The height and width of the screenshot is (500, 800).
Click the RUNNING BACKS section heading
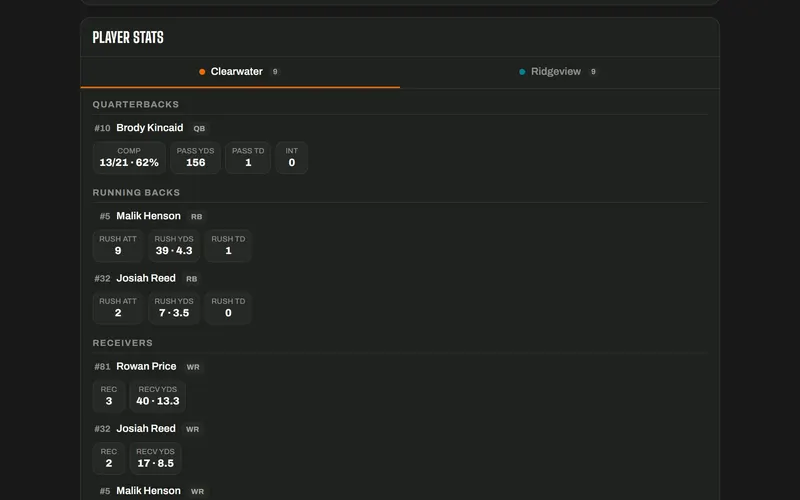(136, 193)
